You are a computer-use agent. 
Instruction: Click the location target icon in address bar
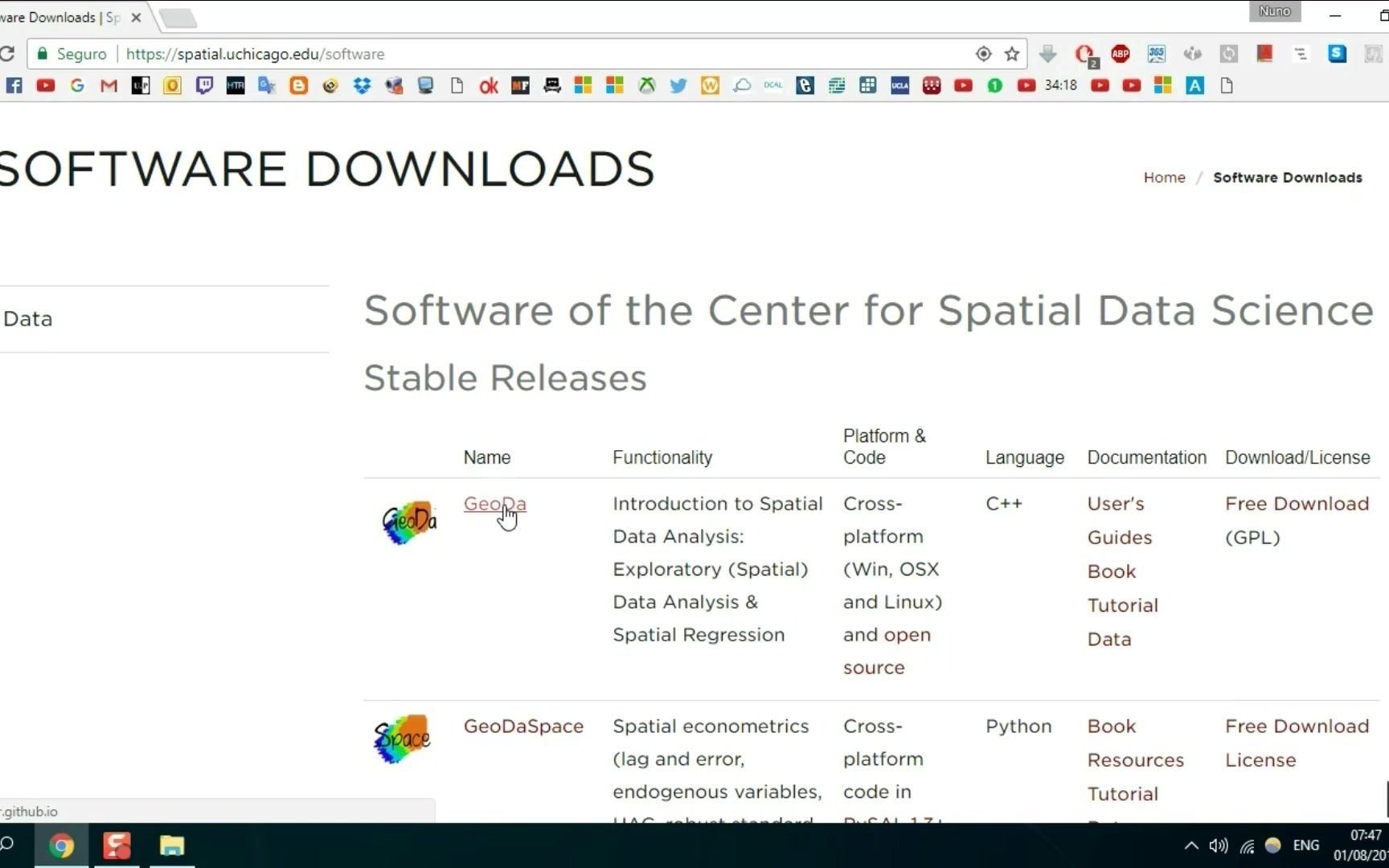coord(983,54)
